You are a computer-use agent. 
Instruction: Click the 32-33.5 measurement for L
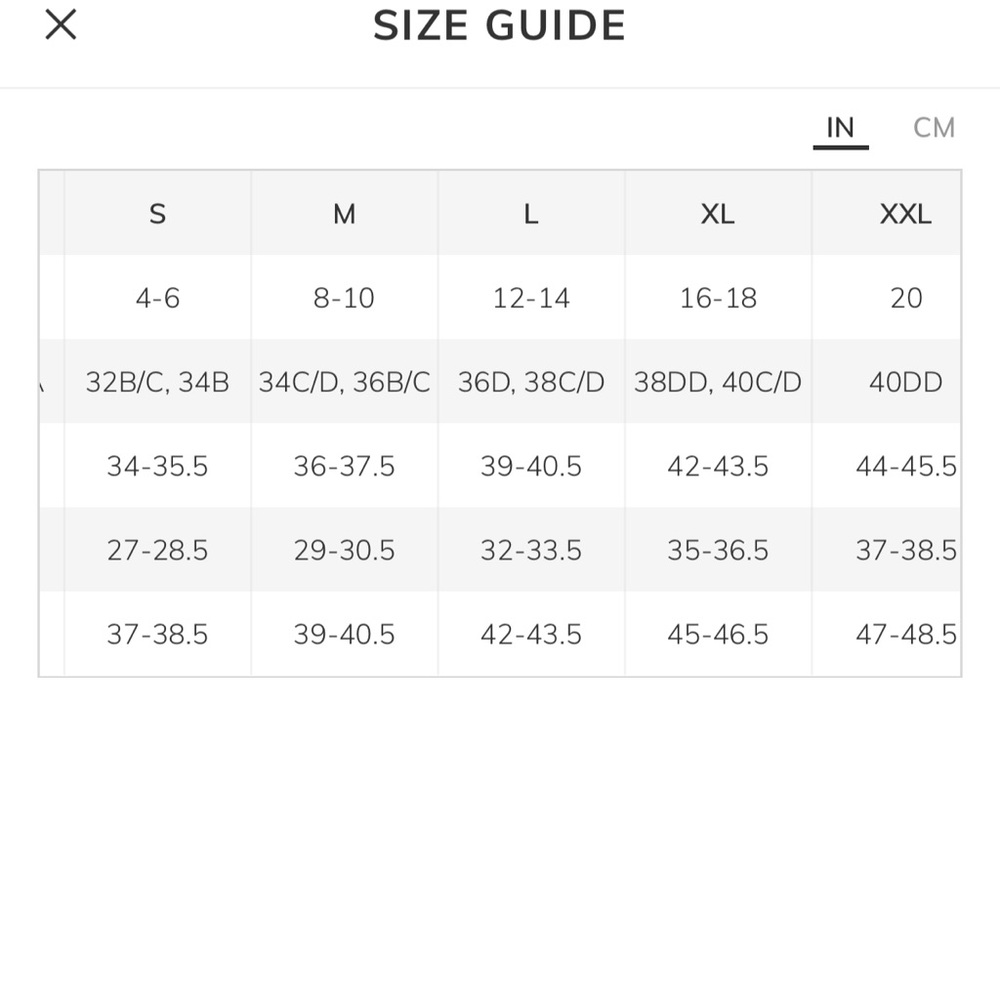click(531, 550)
